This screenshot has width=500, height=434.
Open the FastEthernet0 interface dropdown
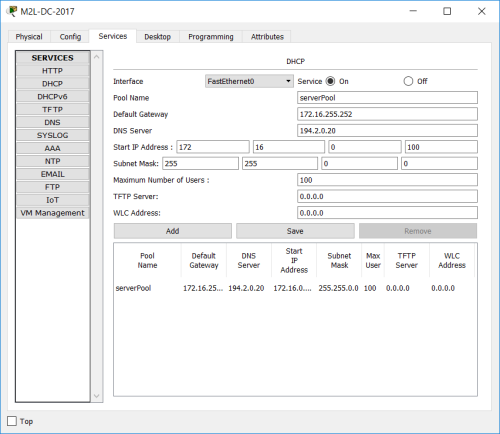(x=249, y=81)
